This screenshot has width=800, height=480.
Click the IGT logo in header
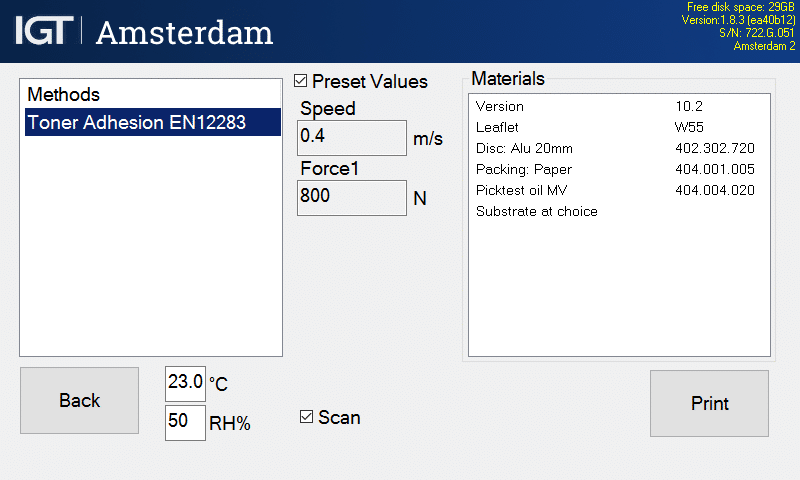tap(42, 31)
